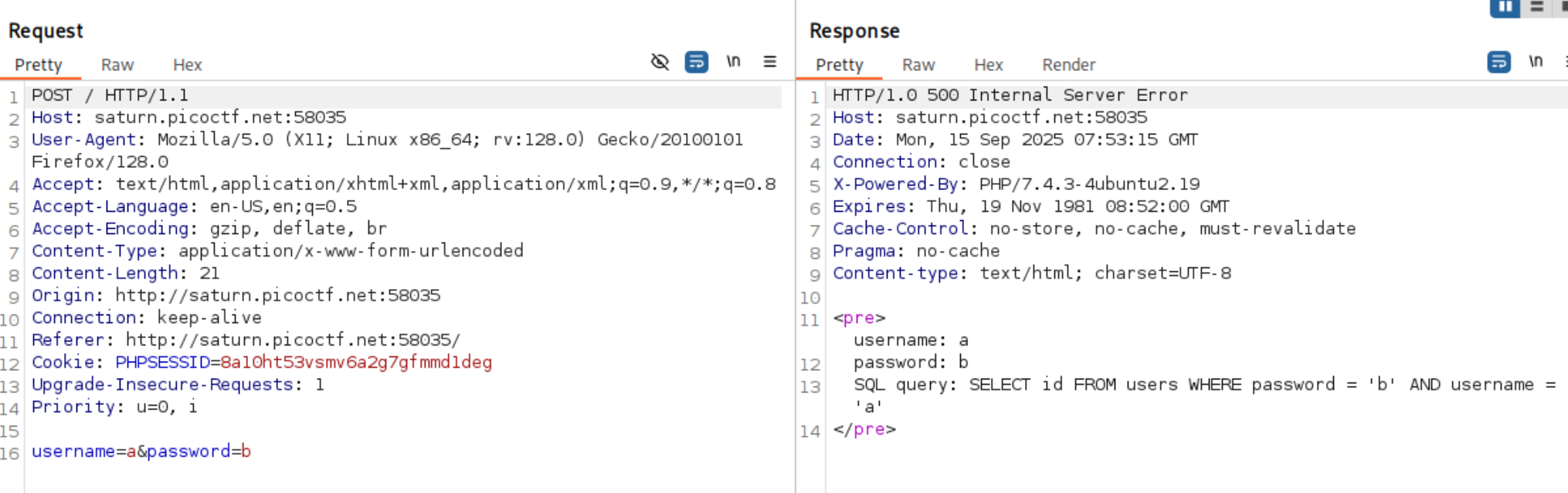Click the POST / HTTP/1.1 request line
Viewport: 1568px width, 493px height.
(110, 95)
